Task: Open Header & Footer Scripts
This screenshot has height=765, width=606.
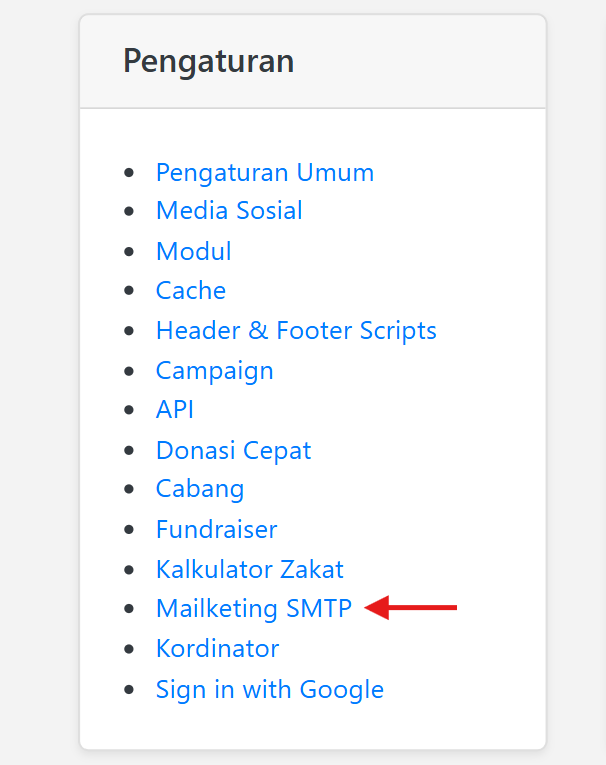Action: pos(296,330)
